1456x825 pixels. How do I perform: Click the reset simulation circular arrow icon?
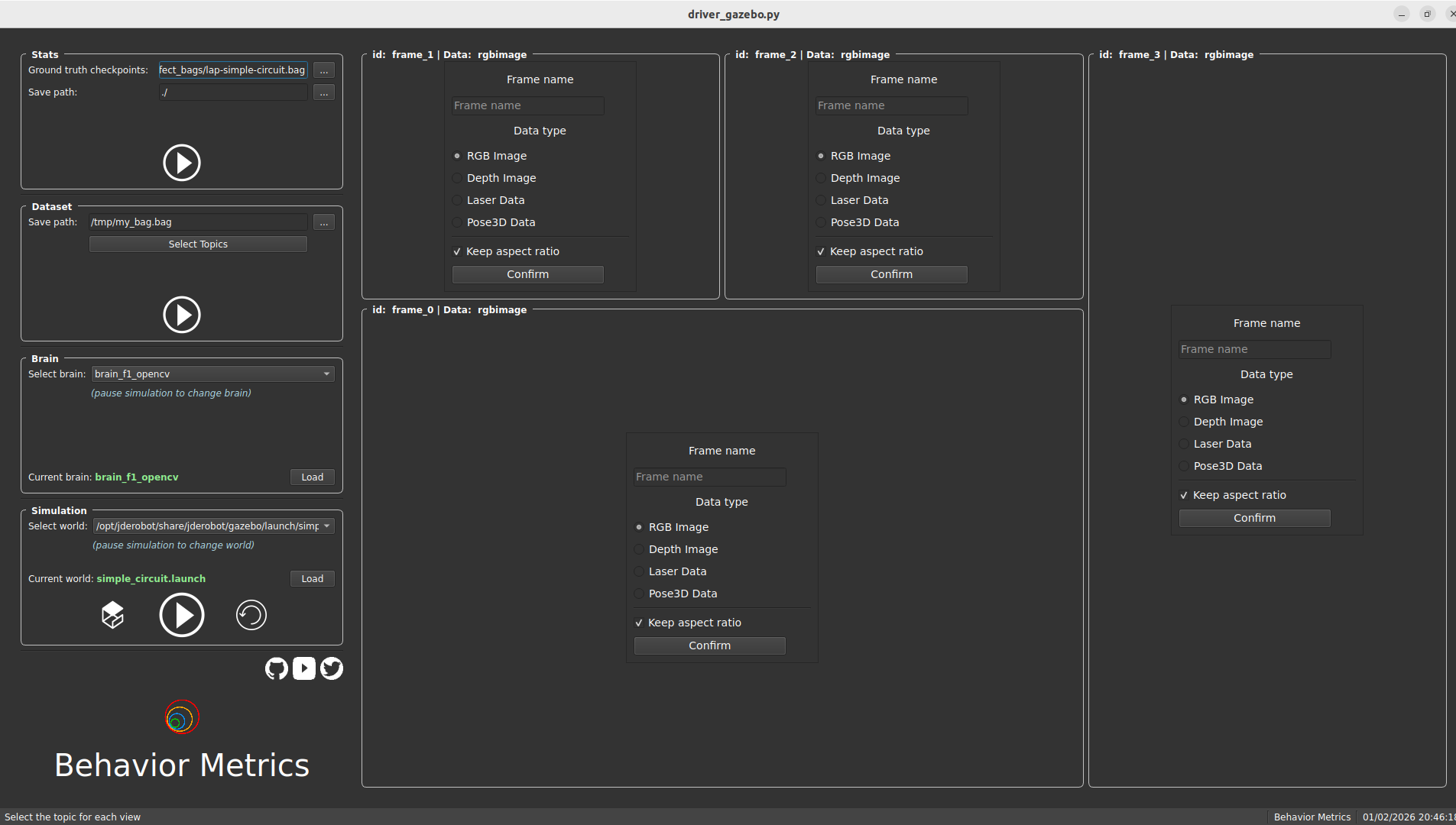pyautogui.click(x=251, y=615)
